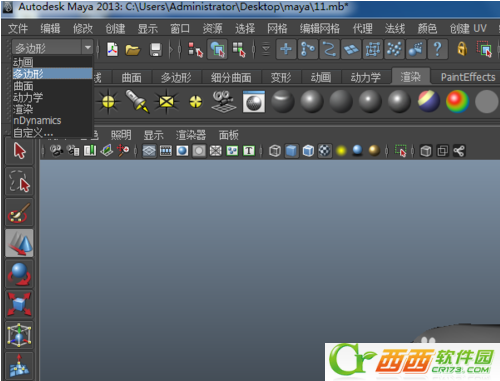Viewport: 500px width, 381px height.
Task: Activate the Move tool with cone icon
Action: 19,243
